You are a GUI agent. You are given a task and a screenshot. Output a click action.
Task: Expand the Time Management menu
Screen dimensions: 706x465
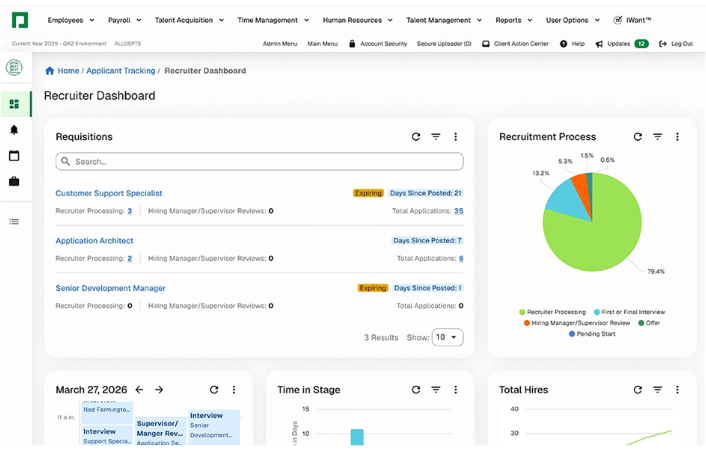tap(273, 20)
